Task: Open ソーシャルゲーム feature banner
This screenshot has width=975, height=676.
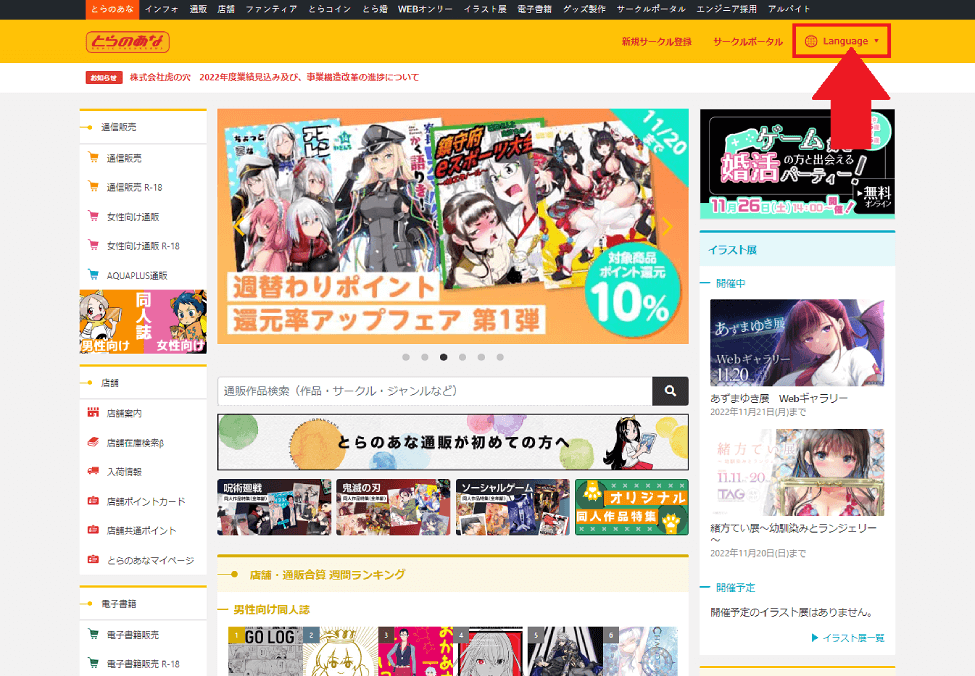Action: (512, 507)
